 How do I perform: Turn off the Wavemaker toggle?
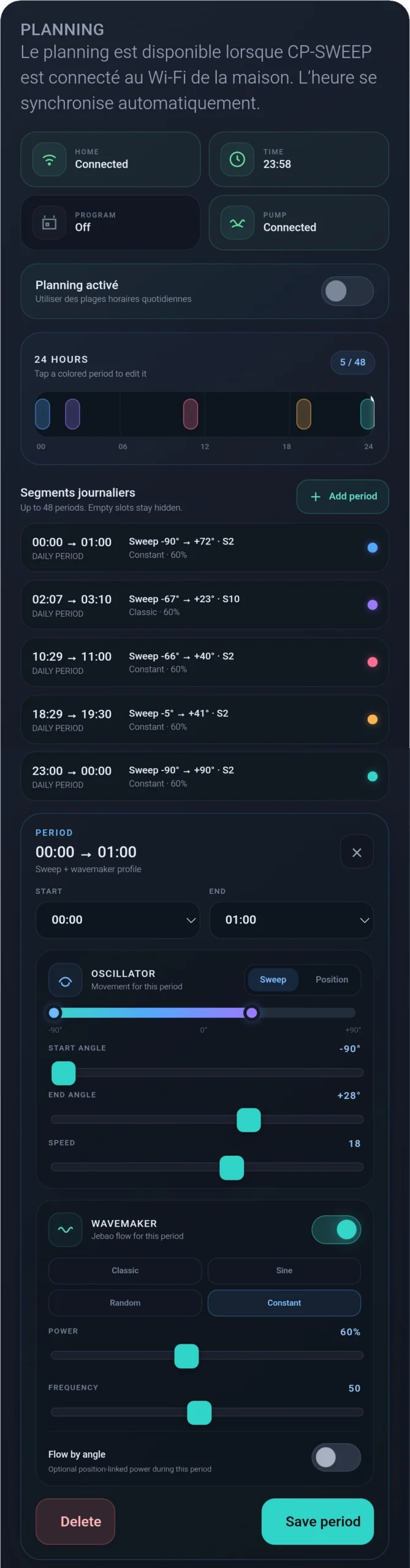click(x=336, y=1229)
